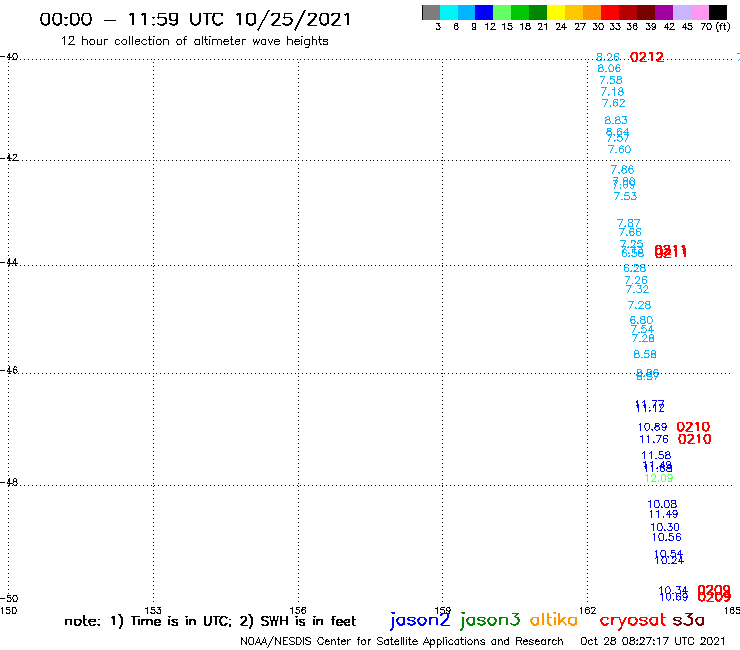
Task: Click the wave height value 11.49
Action: tap(663, 514)
